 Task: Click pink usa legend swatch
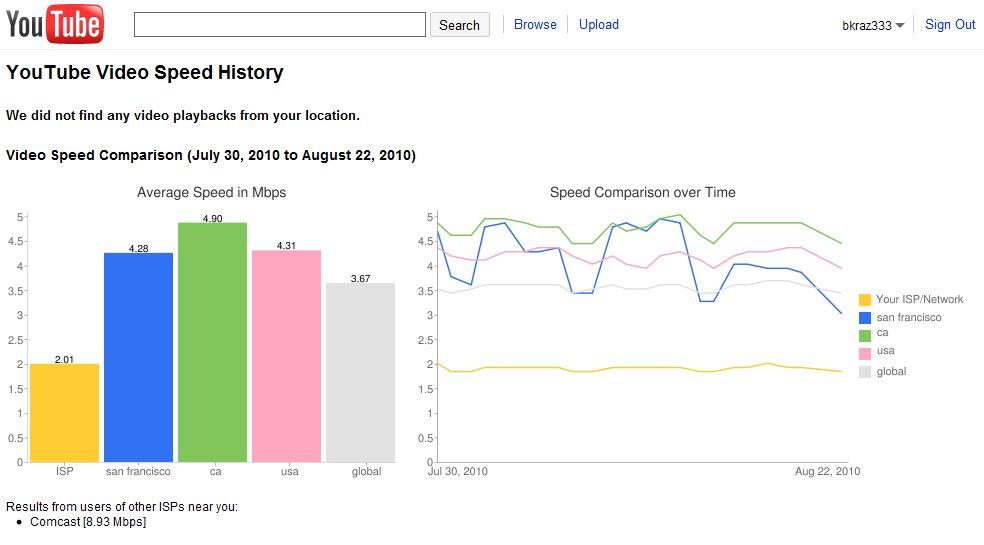[x=865, y=352]
